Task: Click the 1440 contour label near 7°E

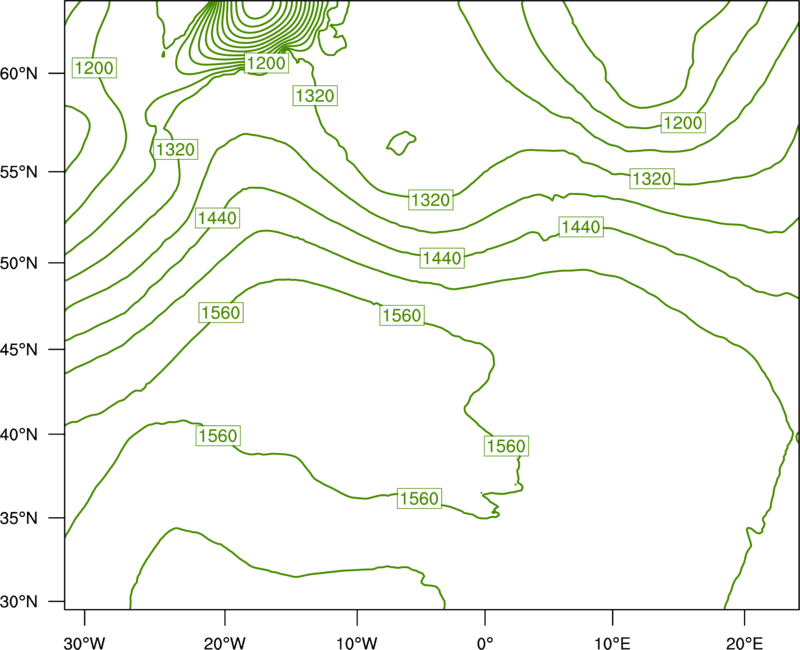Action: click(x=581, y=227)
